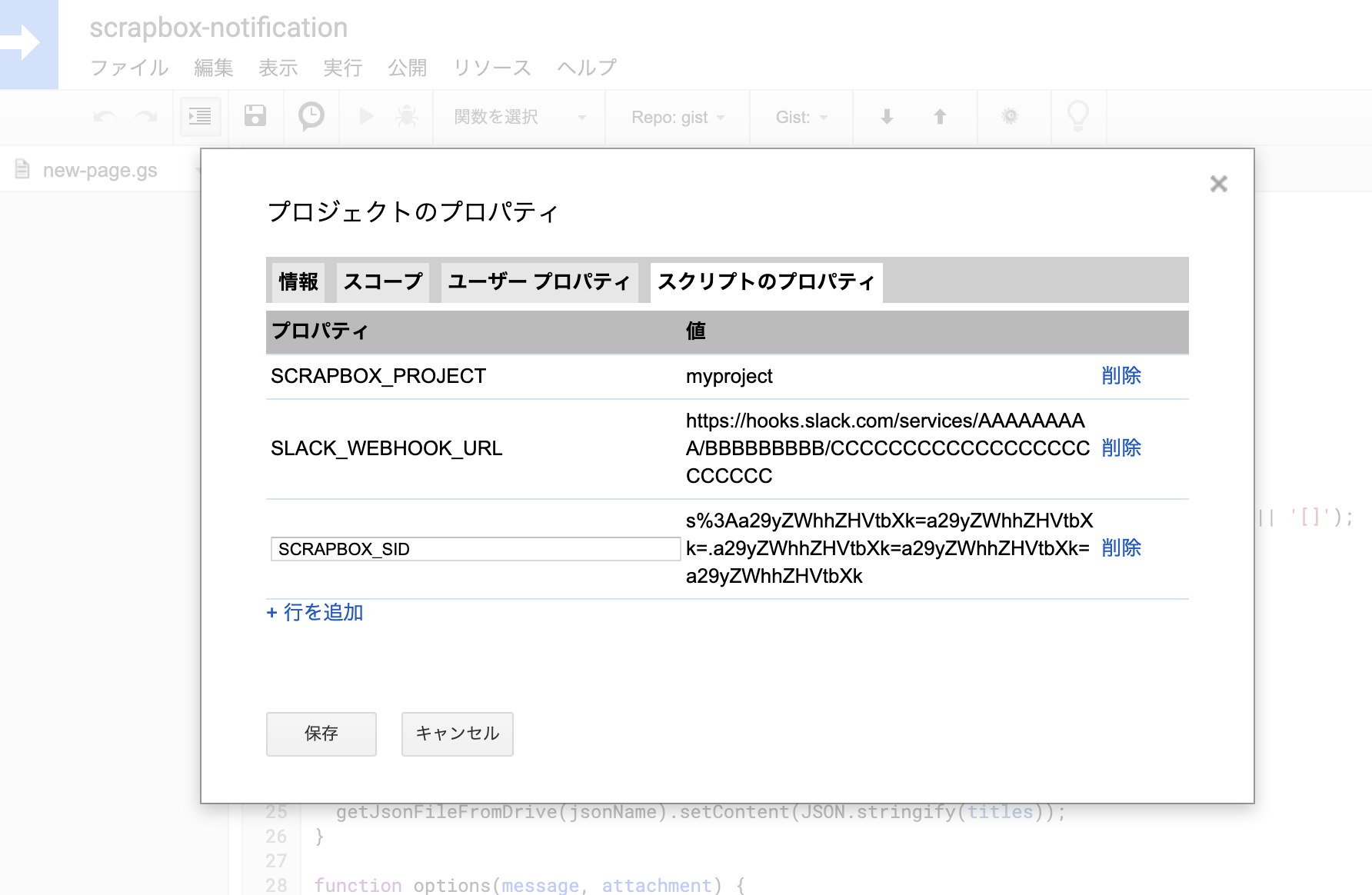Open triggers with the clock icon

(x=311, y=116)
